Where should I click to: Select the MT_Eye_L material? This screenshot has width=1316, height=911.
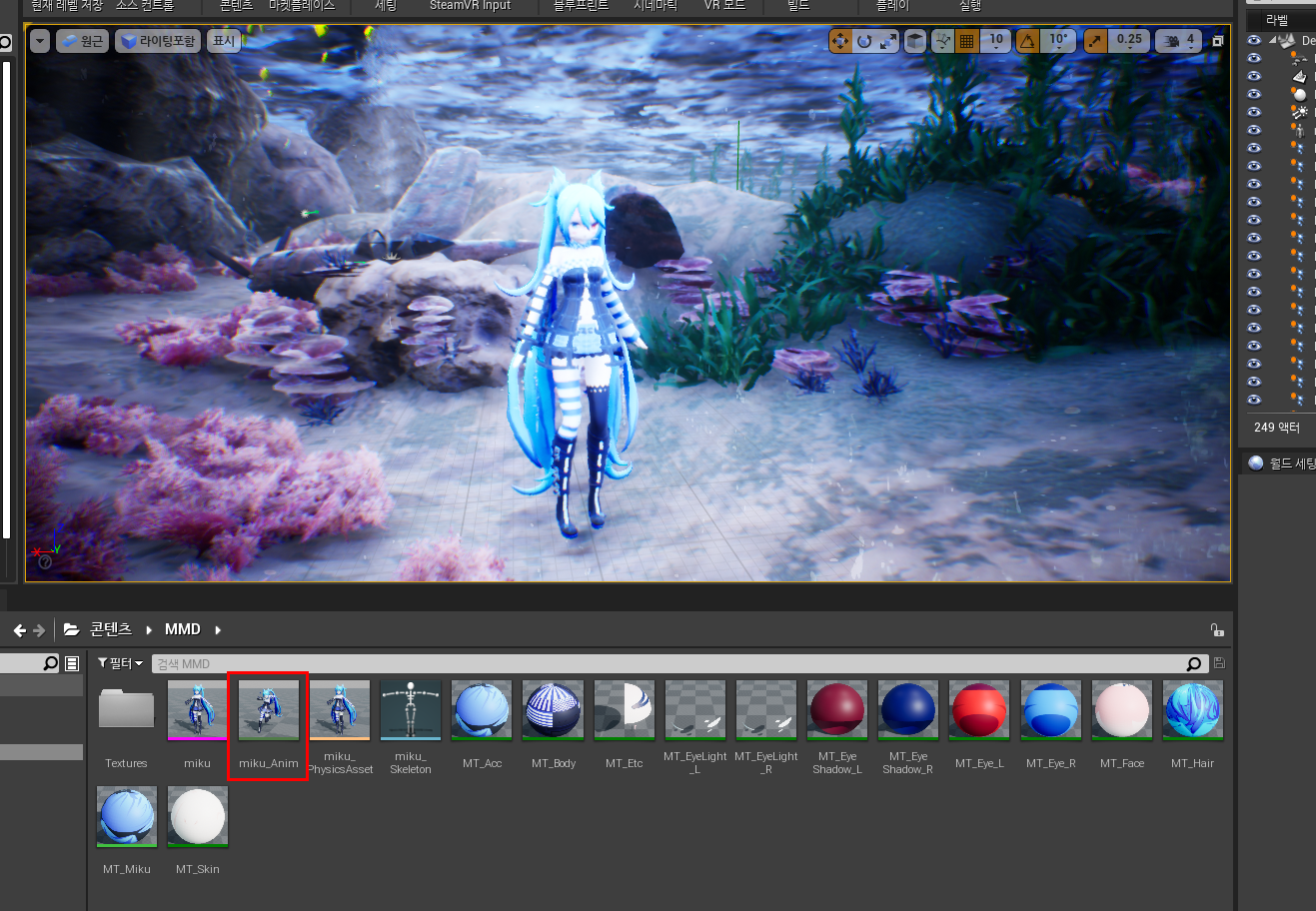pyautogui.click(x=979, y=726)
